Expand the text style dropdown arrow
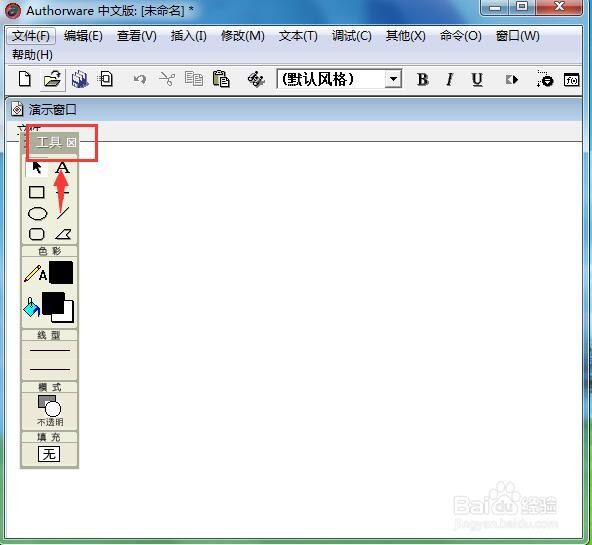 [393, 80]
